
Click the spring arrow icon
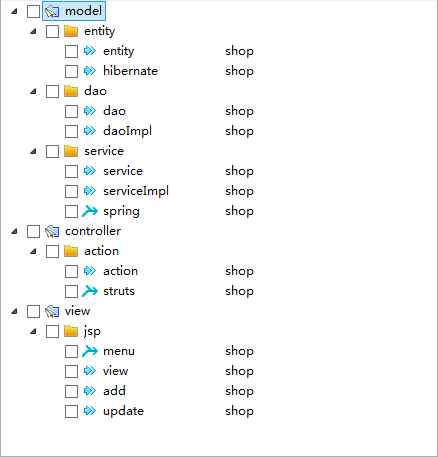90,211
